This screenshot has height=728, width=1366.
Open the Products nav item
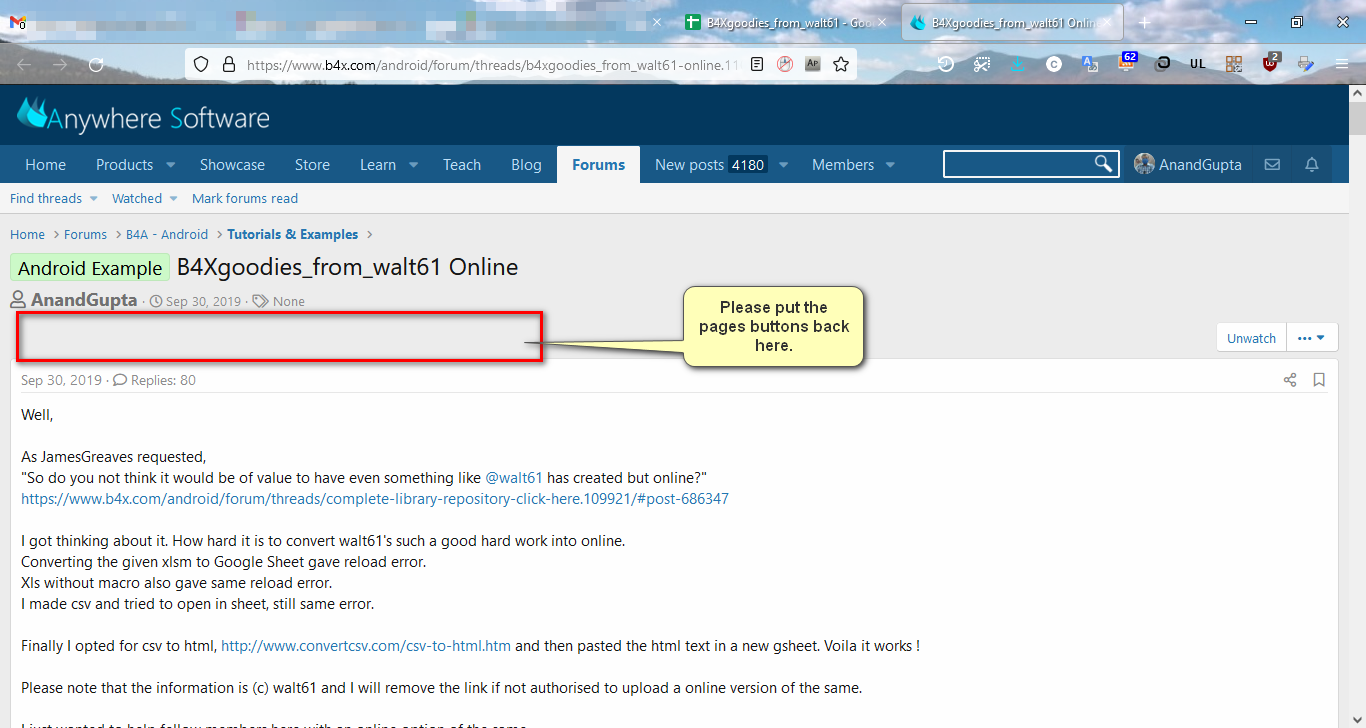[125, 165]
